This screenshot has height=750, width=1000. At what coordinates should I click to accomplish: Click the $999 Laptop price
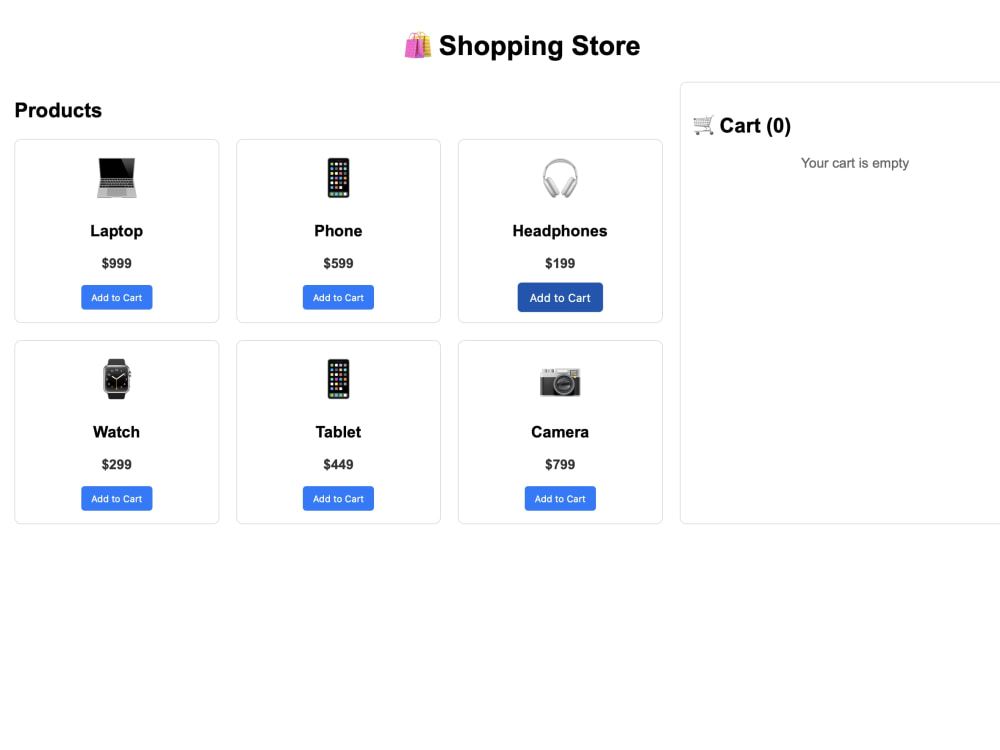tap(116, 263)
